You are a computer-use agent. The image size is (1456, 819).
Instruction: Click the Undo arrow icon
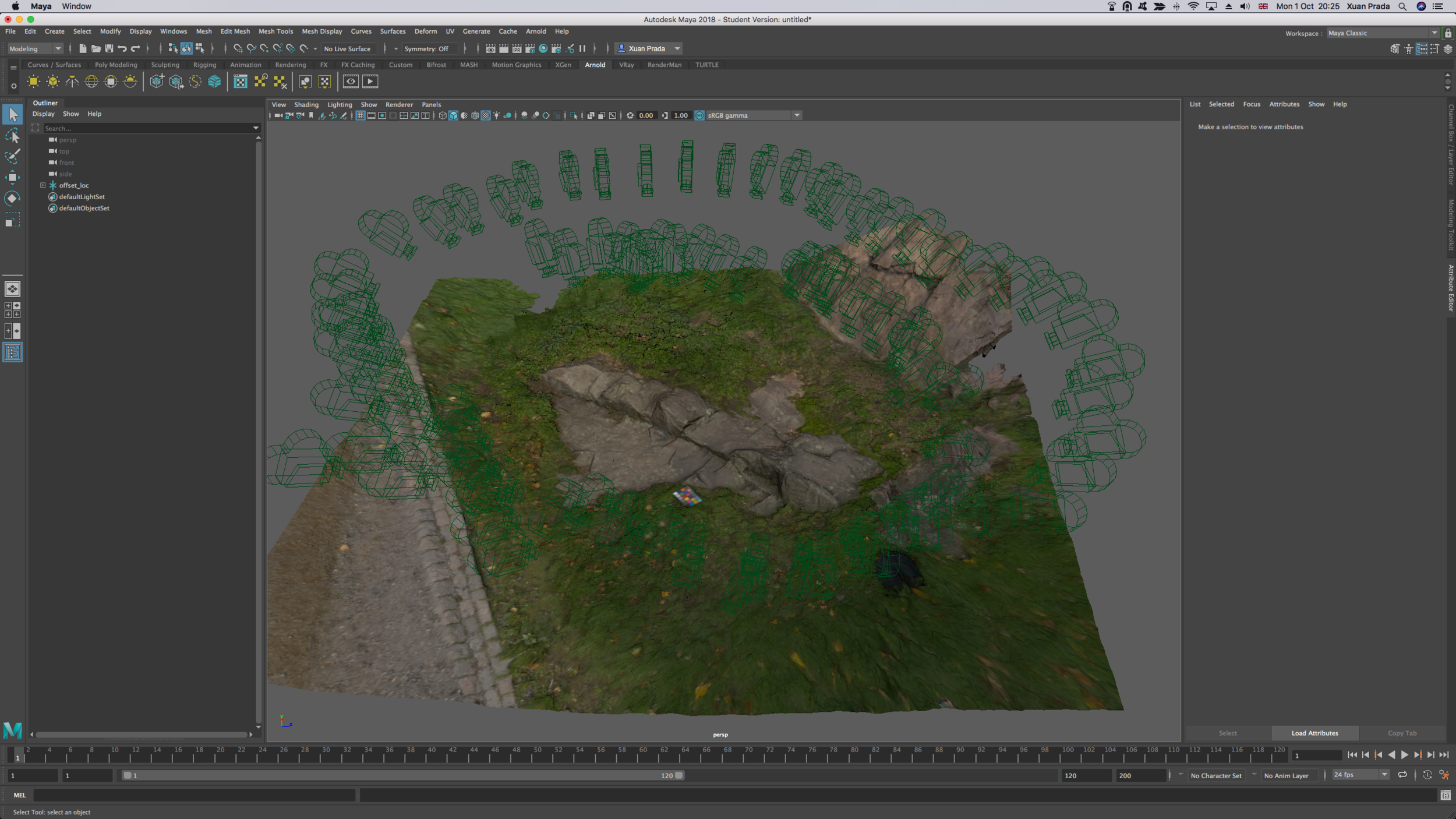(122, 48)
